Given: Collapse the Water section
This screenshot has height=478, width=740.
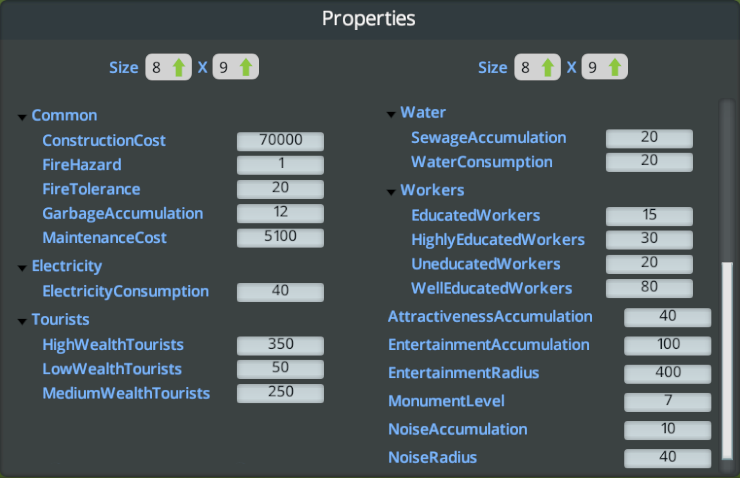Looking at the screenshot, I should [391, 114].
